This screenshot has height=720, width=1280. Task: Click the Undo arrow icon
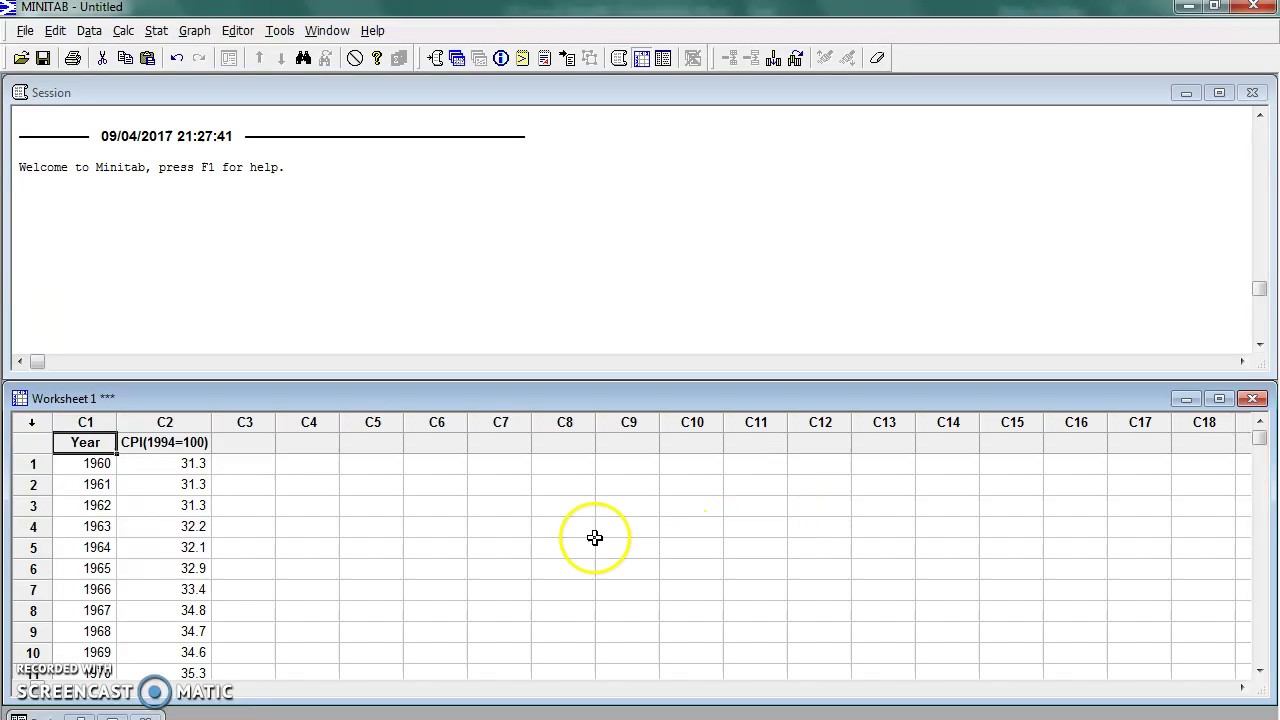click(177, 58)
